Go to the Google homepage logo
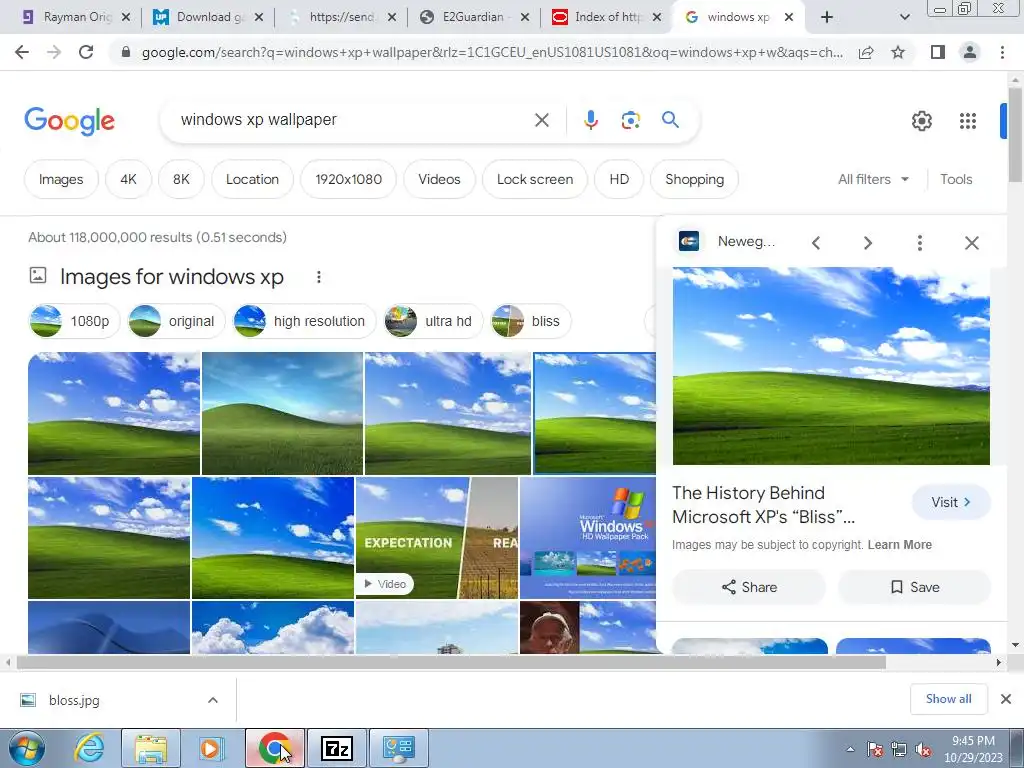This screenshot has width=1024, height=768. coord(69,121)
